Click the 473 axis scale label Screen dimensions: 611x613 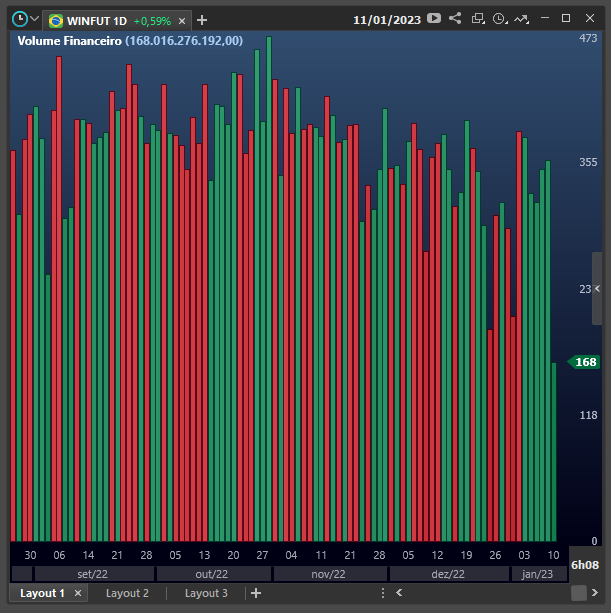point(588,38)
